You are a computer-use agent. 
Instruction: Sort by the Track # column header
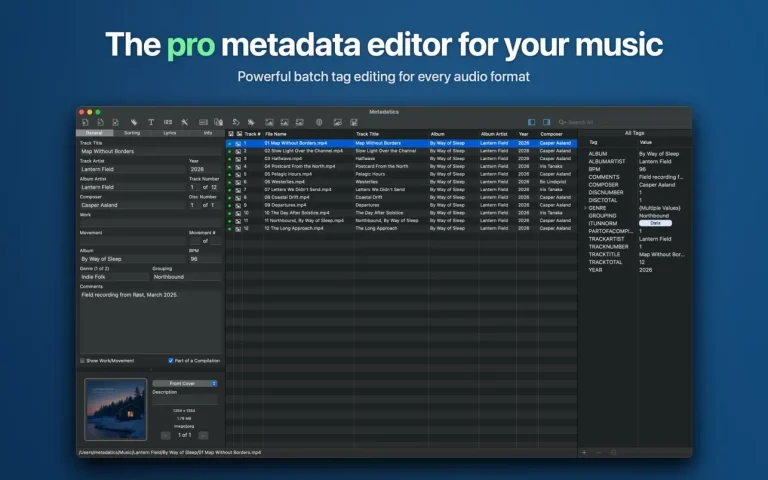click(252, 134)
